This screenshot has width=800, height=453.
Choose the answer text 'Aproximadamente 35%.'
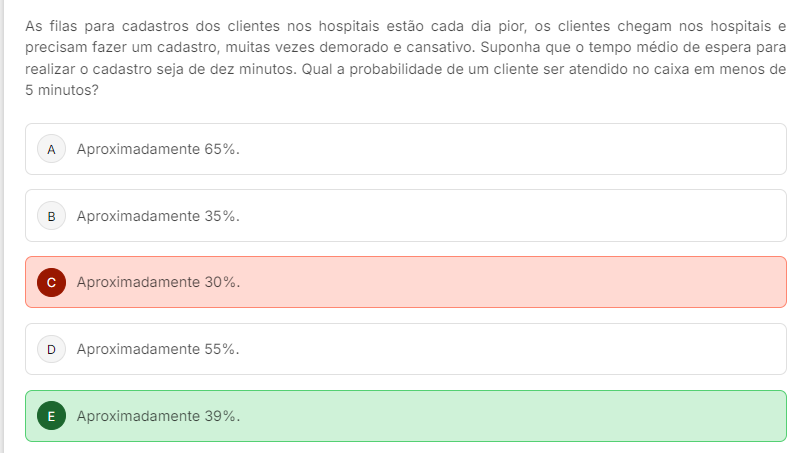pos(158,216)
